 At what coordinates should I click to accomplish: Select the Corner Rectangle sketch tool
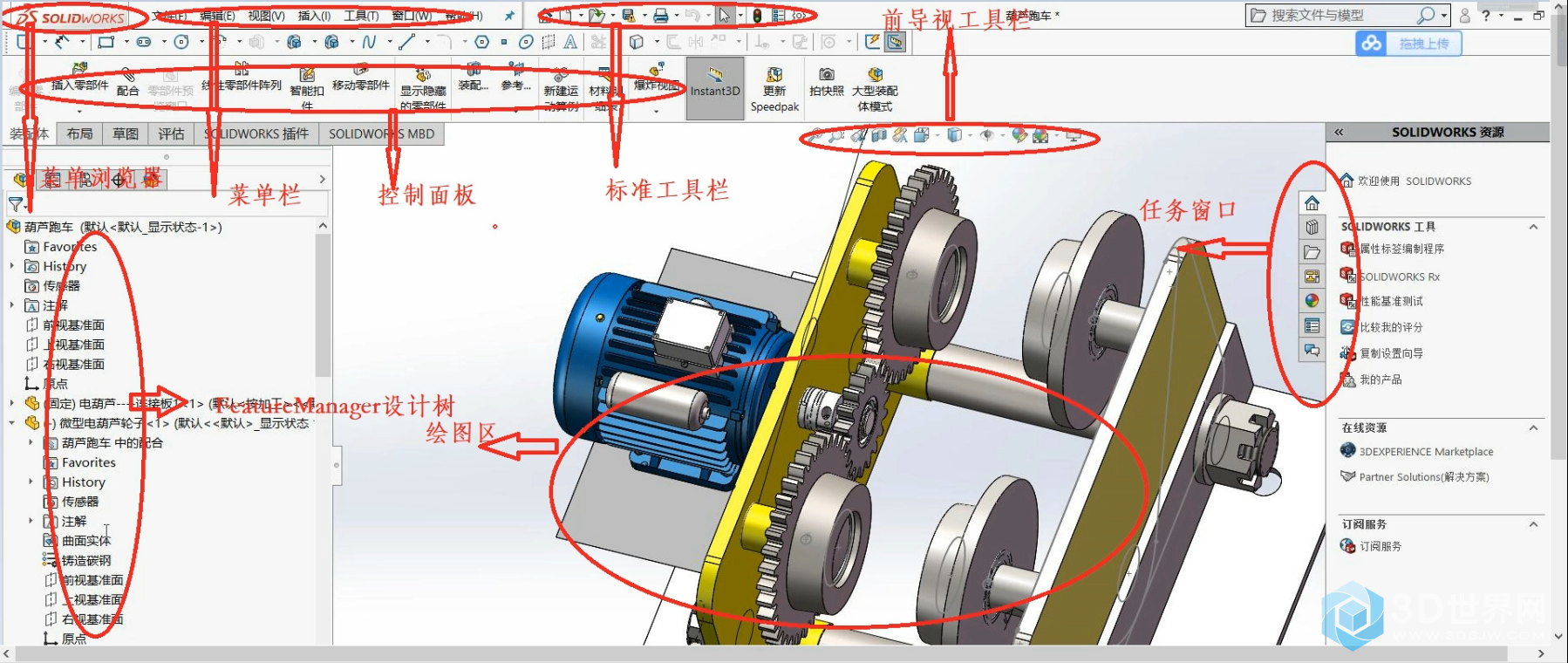tap(106, 42)
